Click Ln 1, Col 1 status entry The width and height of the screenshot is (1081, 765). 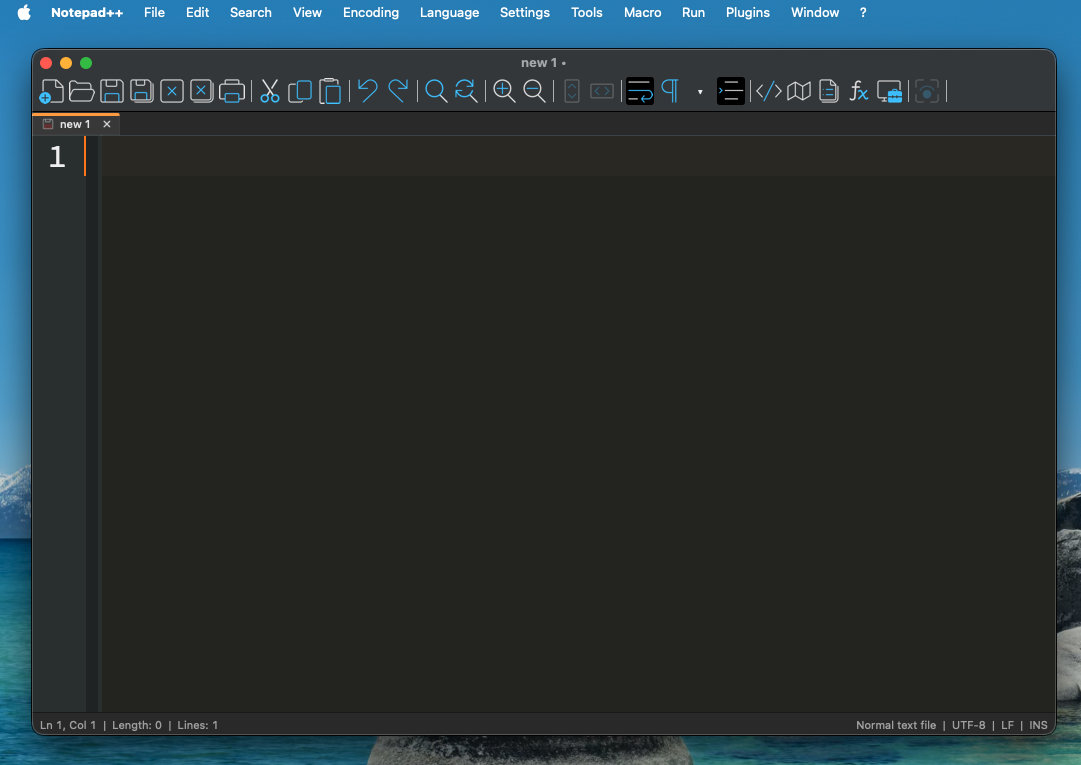point(68,725)
